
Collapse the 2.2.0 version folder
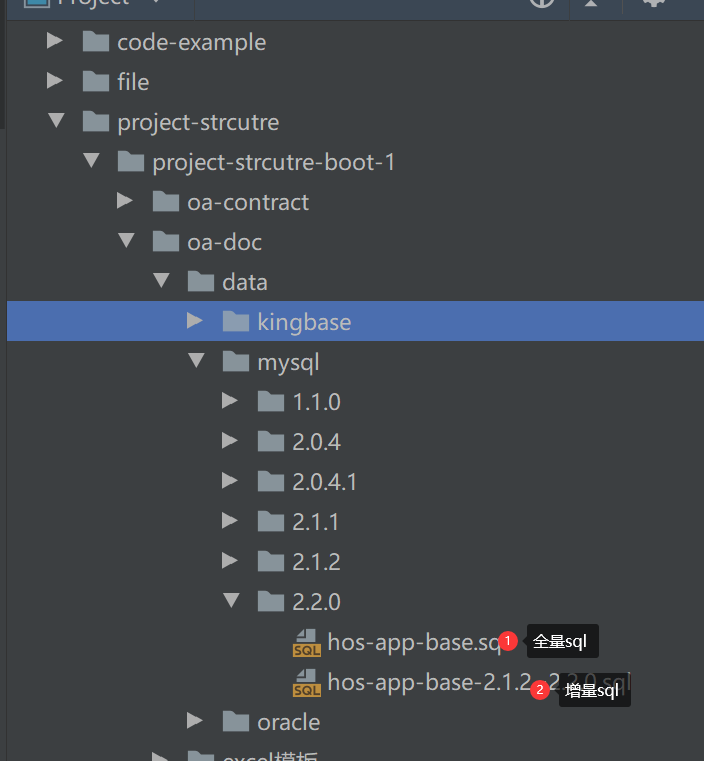(x=231, y=602)
